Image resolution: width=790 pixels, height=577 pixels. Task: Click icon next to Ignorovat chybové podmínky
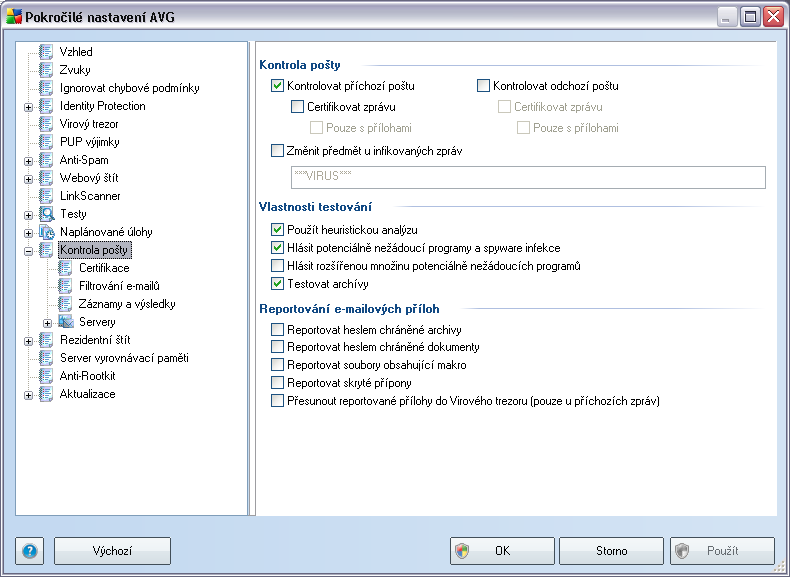coord(46,88)
